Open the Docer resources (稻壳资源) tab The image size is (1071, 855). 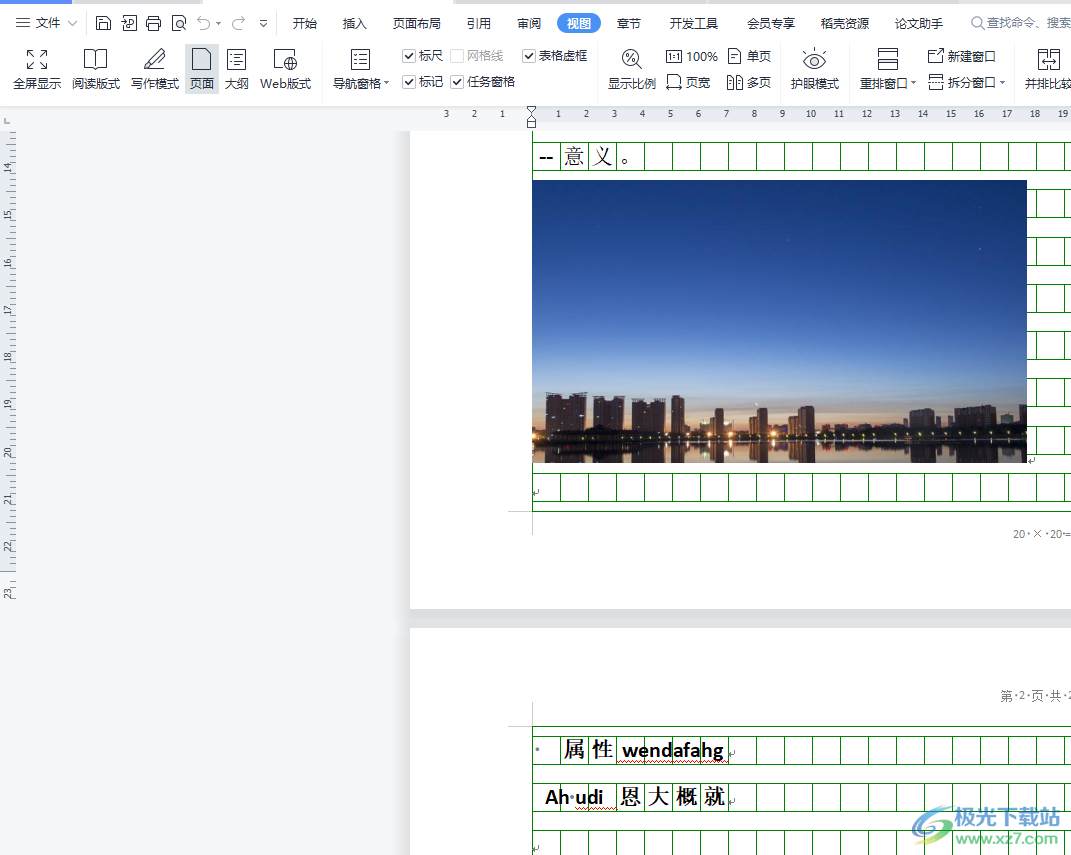(x=845, y=23)
